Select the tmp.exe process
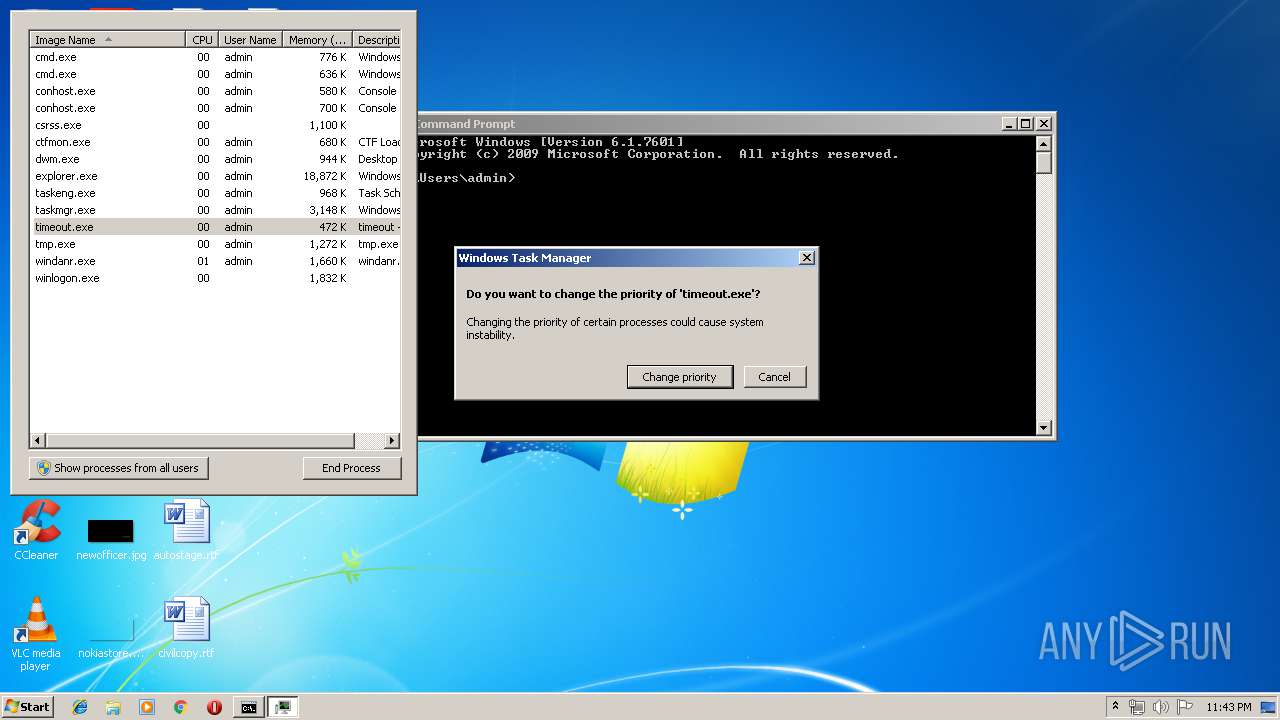Viewport: 1280px width, 720px height. click(215, 244)
